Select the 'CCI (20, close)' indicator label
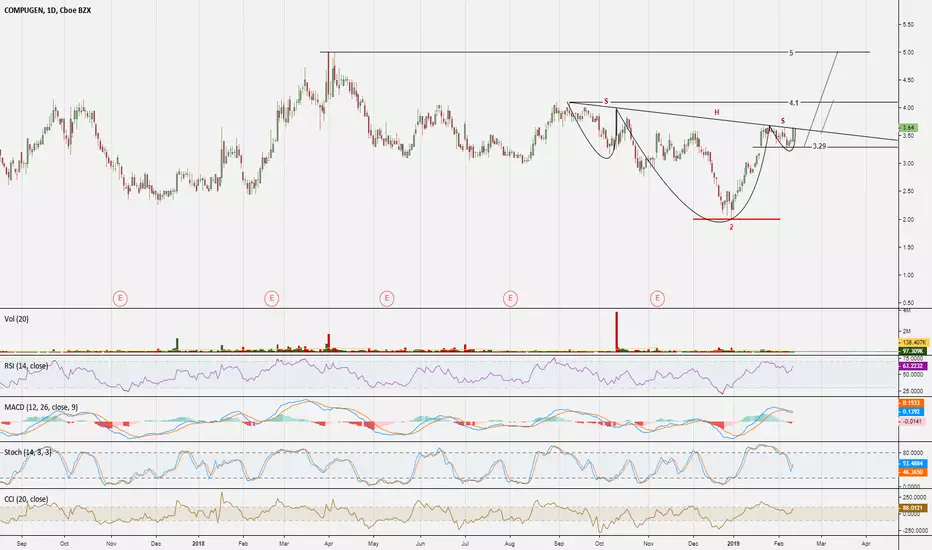The image size is (932, 550). (x=26, y=499)
